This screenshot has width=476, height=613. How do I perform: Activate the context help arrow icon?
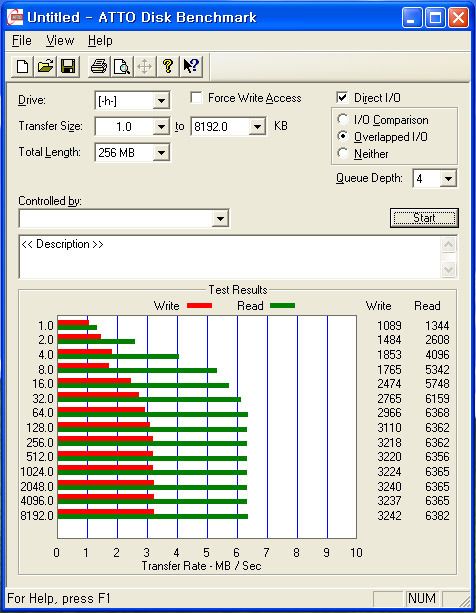191,66
